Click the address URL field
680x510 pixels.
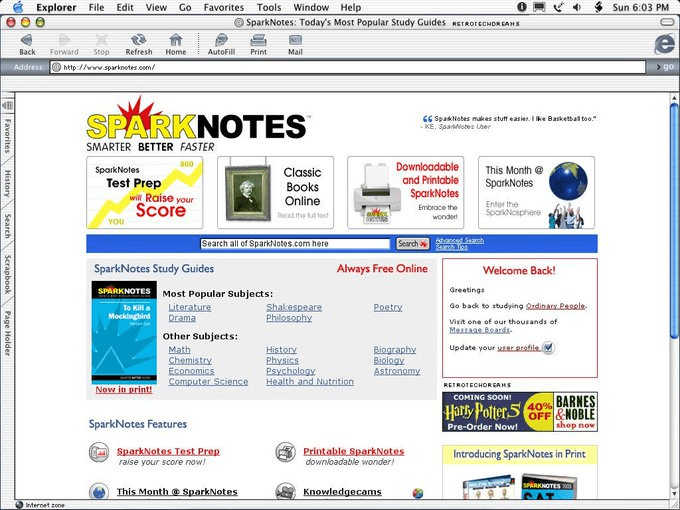(x=348, y=67)
